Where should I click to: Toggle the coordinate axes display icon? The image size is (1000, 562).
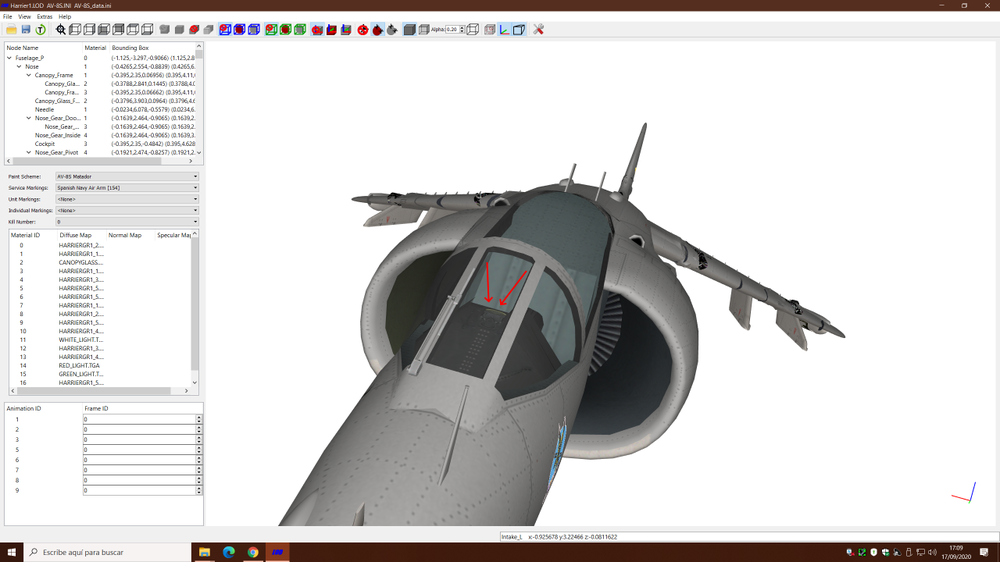point(504,29)
